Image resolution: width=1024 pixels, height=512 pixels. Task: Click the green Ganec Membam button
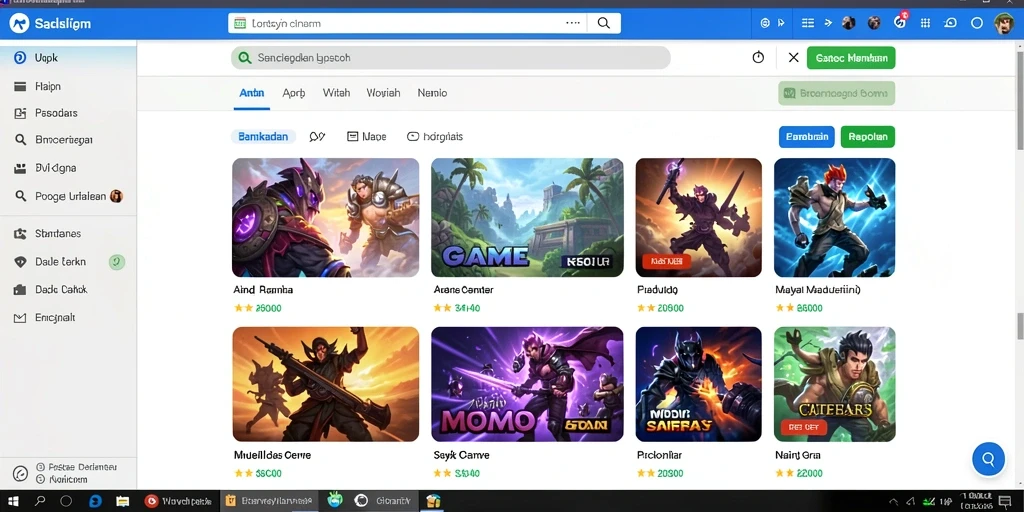[x=851, y=57]
